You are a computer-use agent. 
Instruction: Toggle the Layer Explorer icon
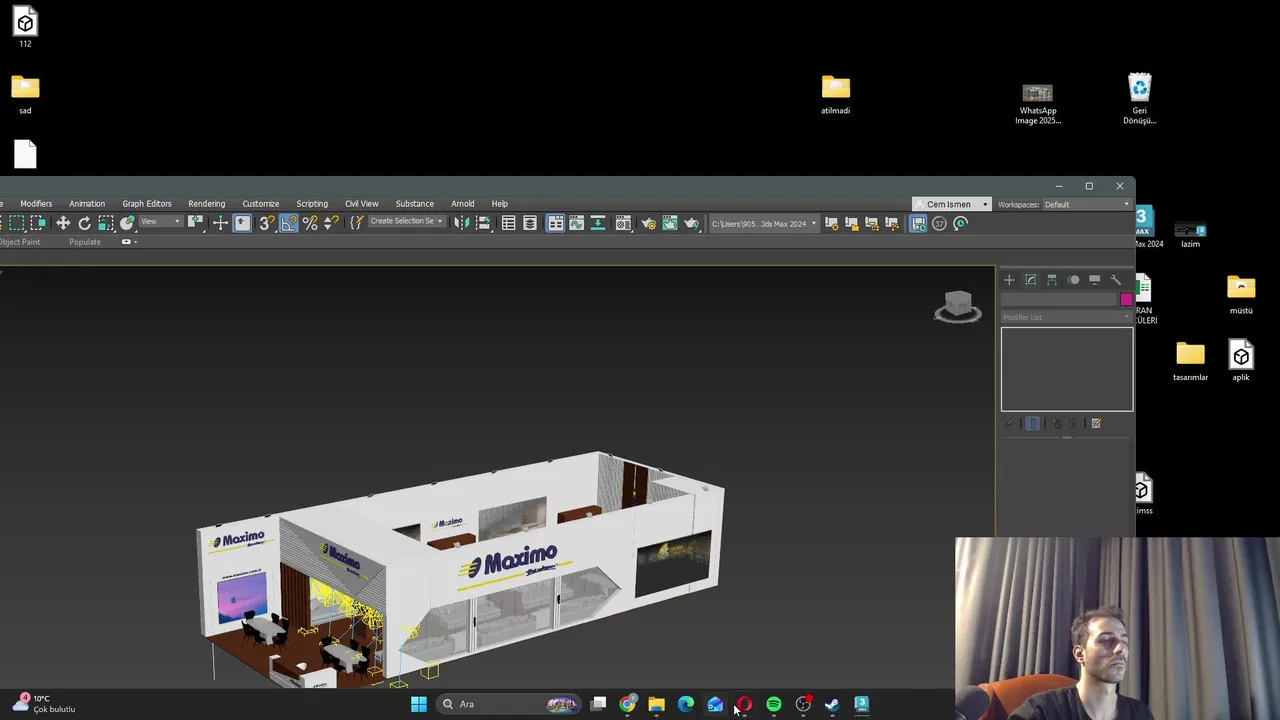(530, 223)
